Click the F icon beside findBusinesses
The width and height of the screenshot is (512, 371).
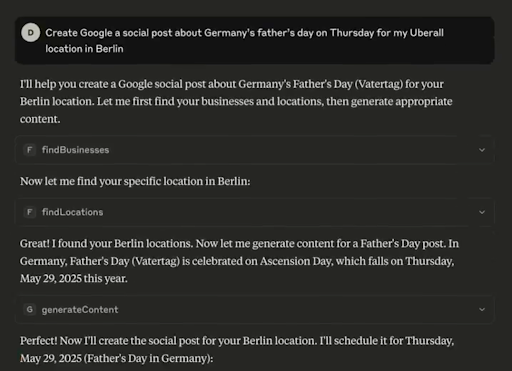click(30, 150)
